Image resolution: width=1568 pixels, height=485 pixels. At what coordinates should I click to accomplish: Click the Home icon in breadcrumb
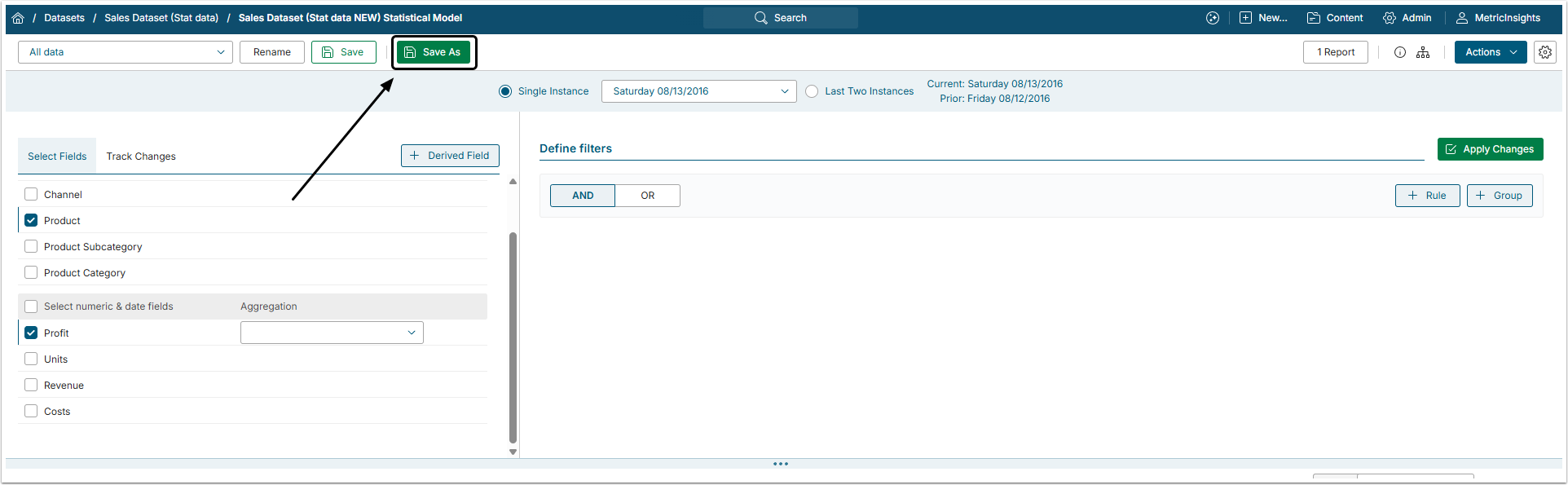point(18,18)
